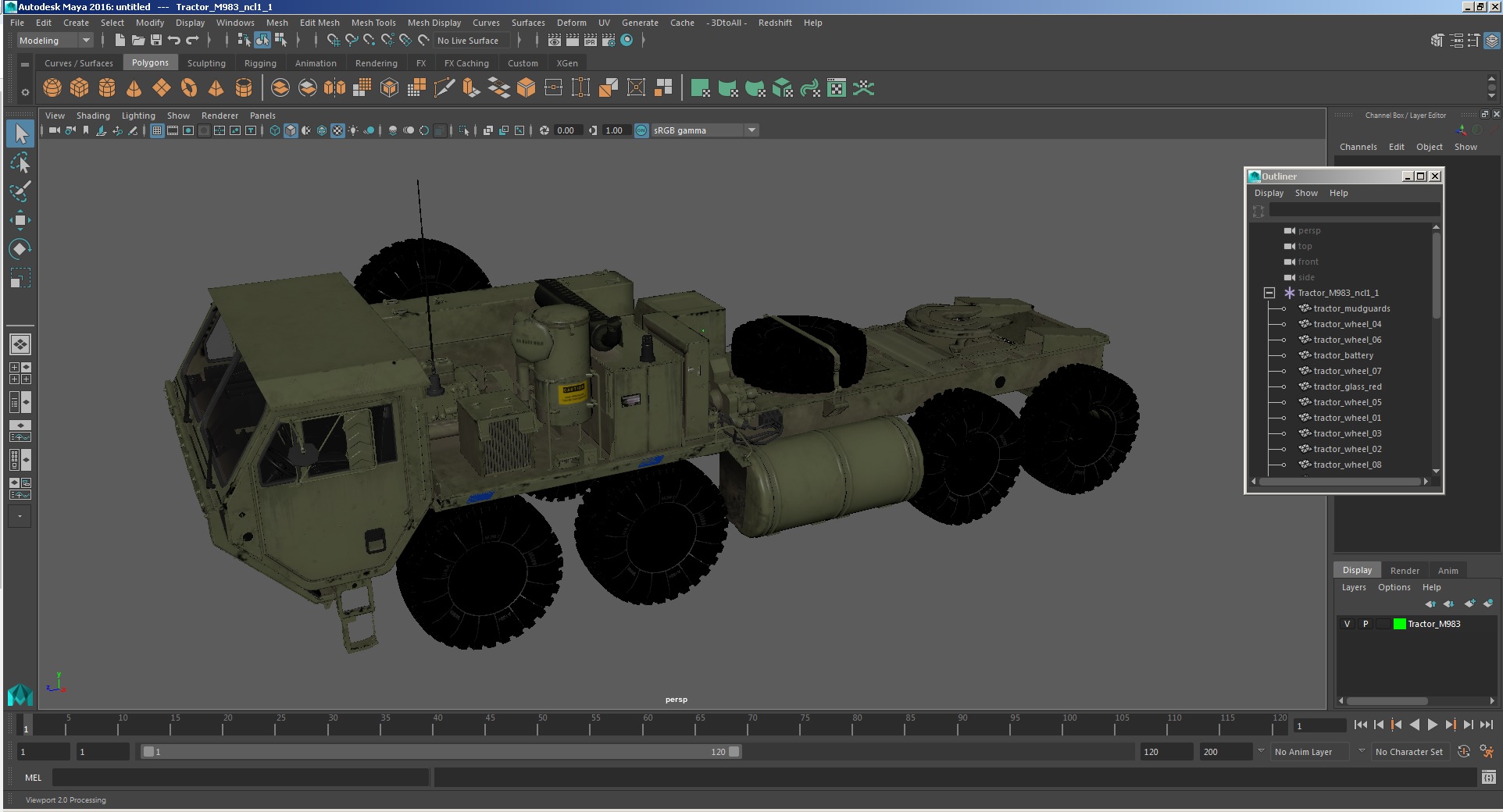Image resolution: width=1503 pixels, height=812 pixels.
Task: Open the No Live Surface dropdown
Action: point(473,41)
